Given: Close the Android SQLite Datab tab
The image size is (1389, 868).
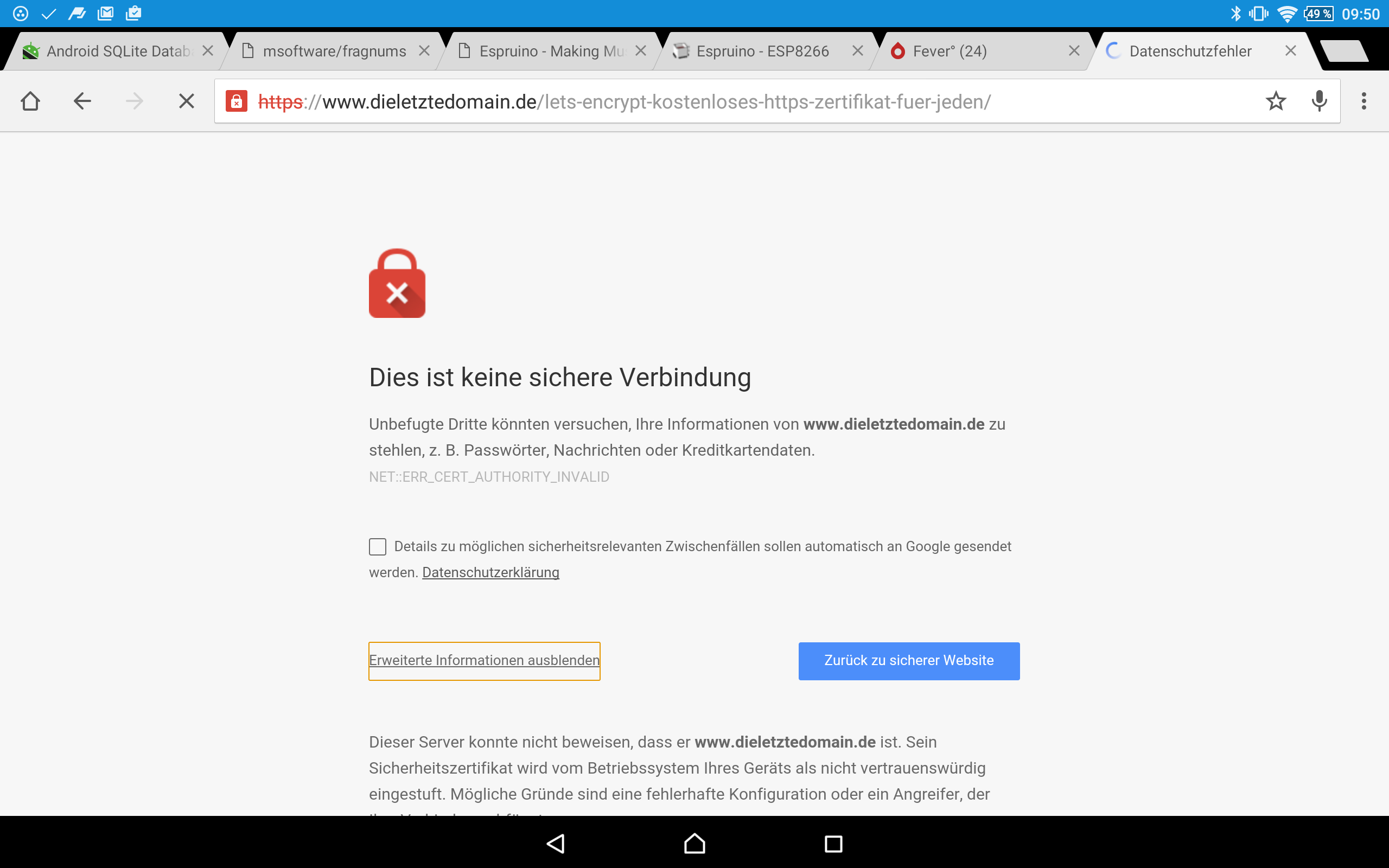Looking at the screenshot, I should click(x=208, y=51).
